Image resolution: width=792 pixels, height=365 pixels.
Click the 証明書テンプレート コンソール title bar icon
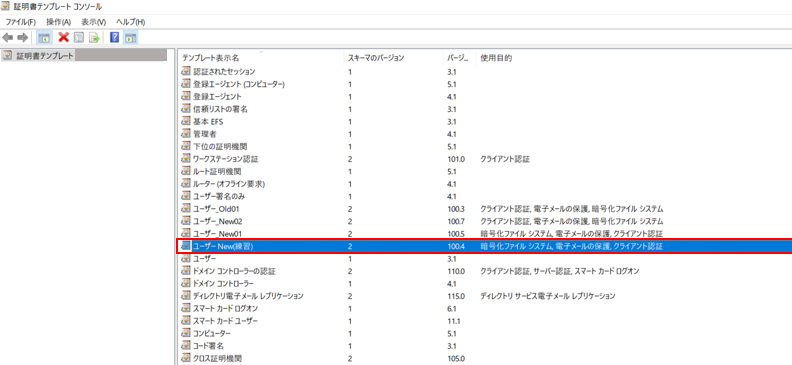coord(7,7)
